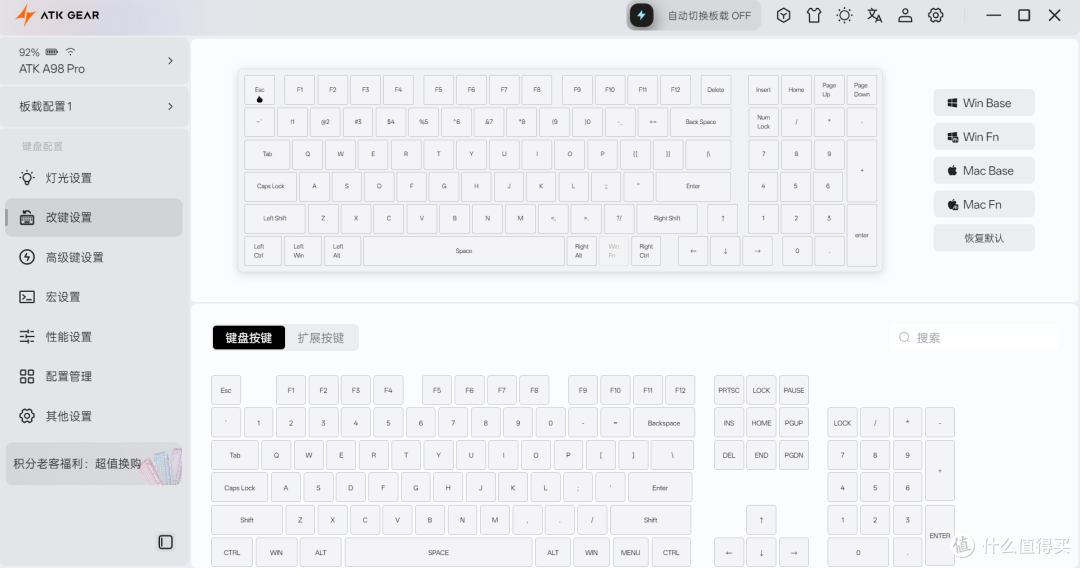The width and height of the screenshot is (1080, 568).
Task: Select the Win Fn layer
Action: pyautogui.click(x=984, y=136)
